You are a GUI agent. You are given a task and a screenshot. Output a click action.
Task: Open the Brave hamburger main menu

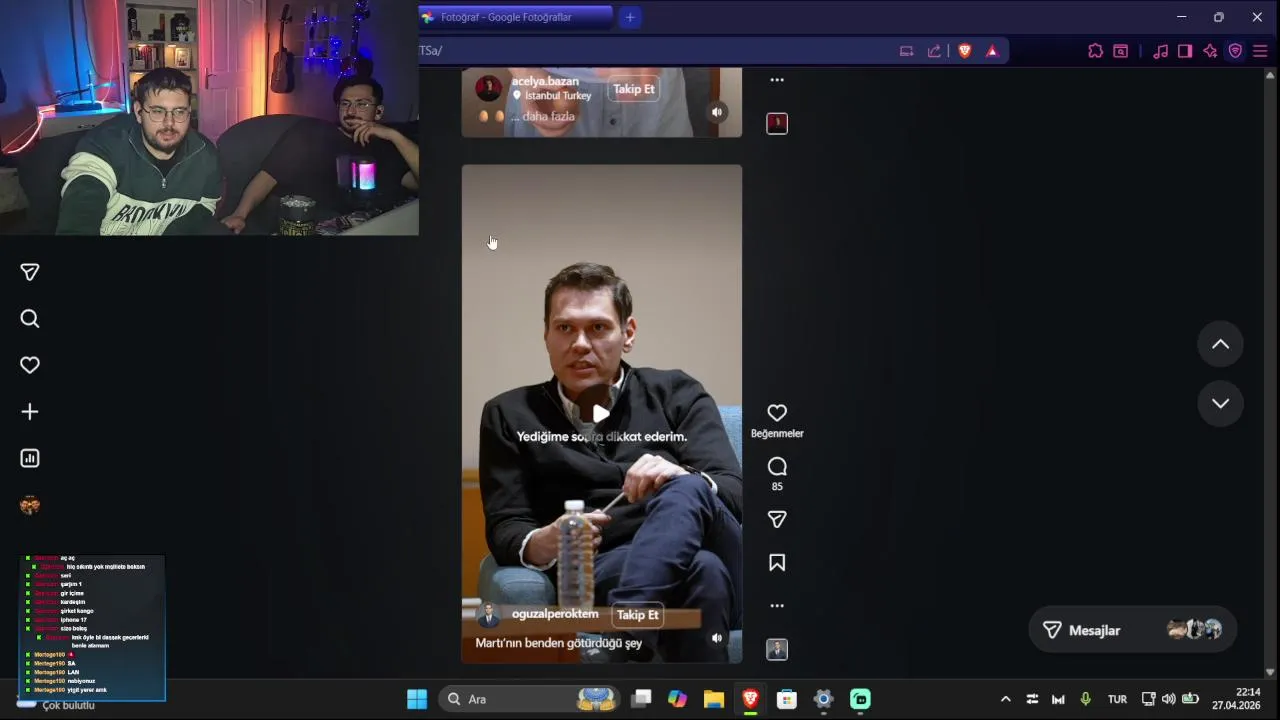click(x=1261, y=51)
